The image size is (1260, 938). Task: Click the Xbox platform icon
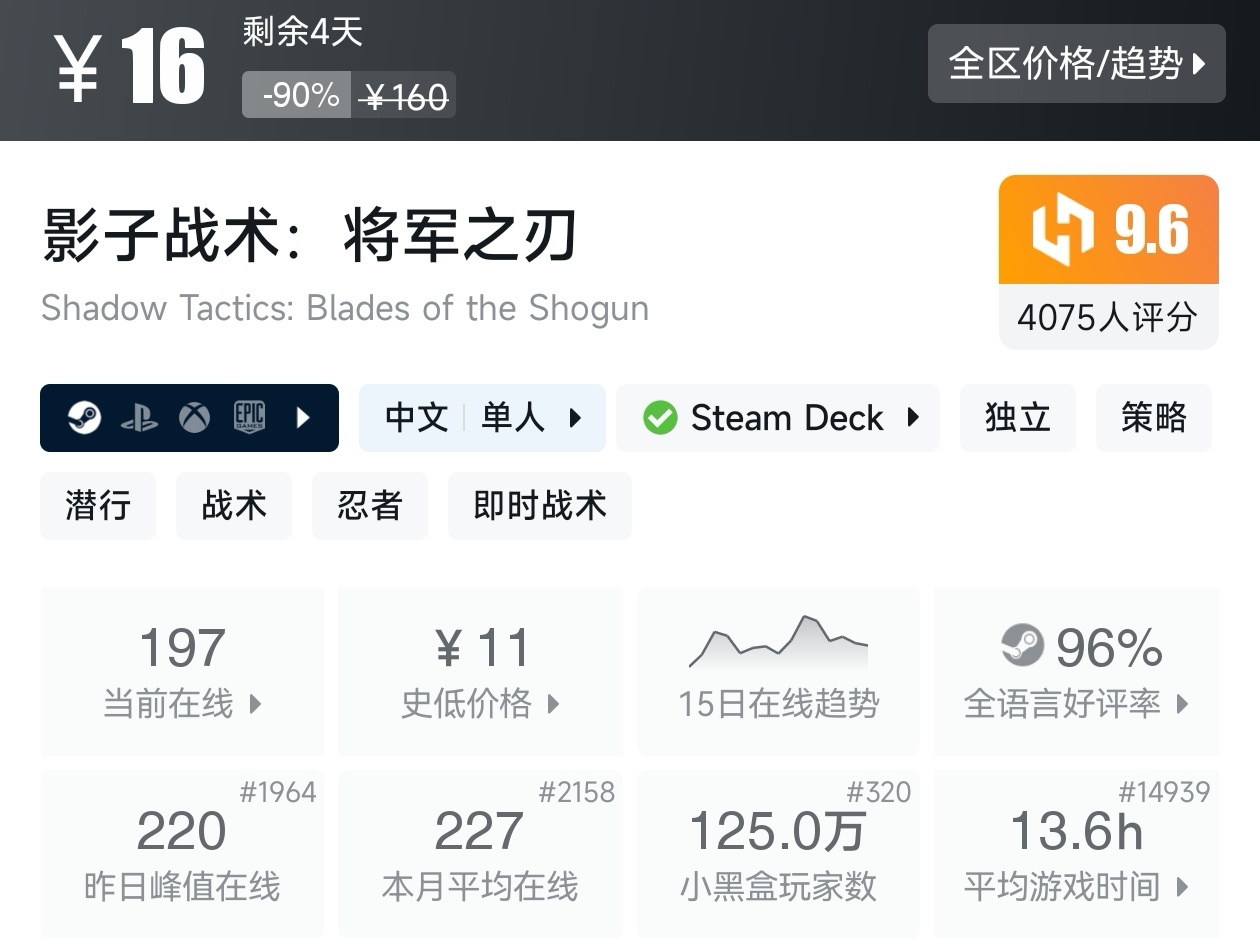tap(194, 417)
